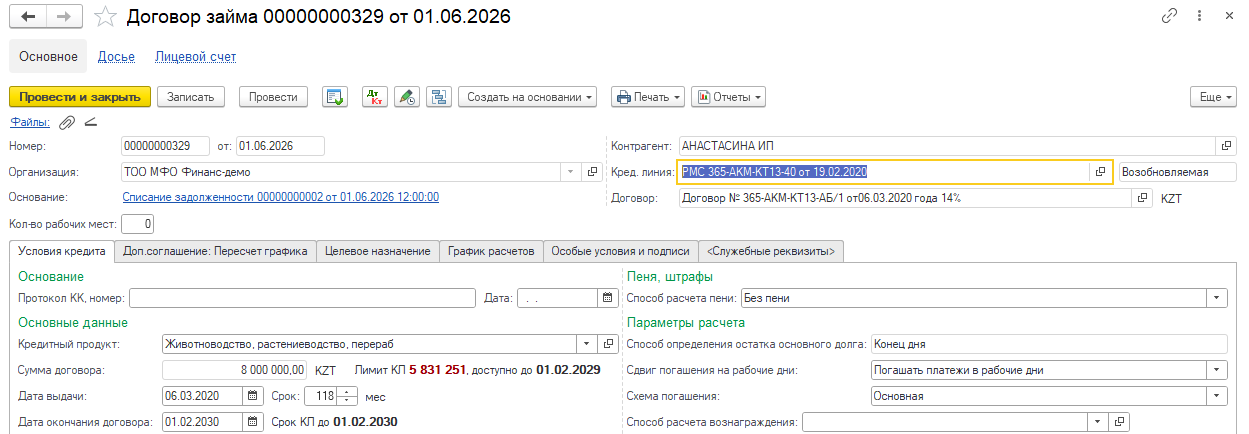Open Создать на основании menu
This screenshot has height=434, width=1249.
[527, 97]
